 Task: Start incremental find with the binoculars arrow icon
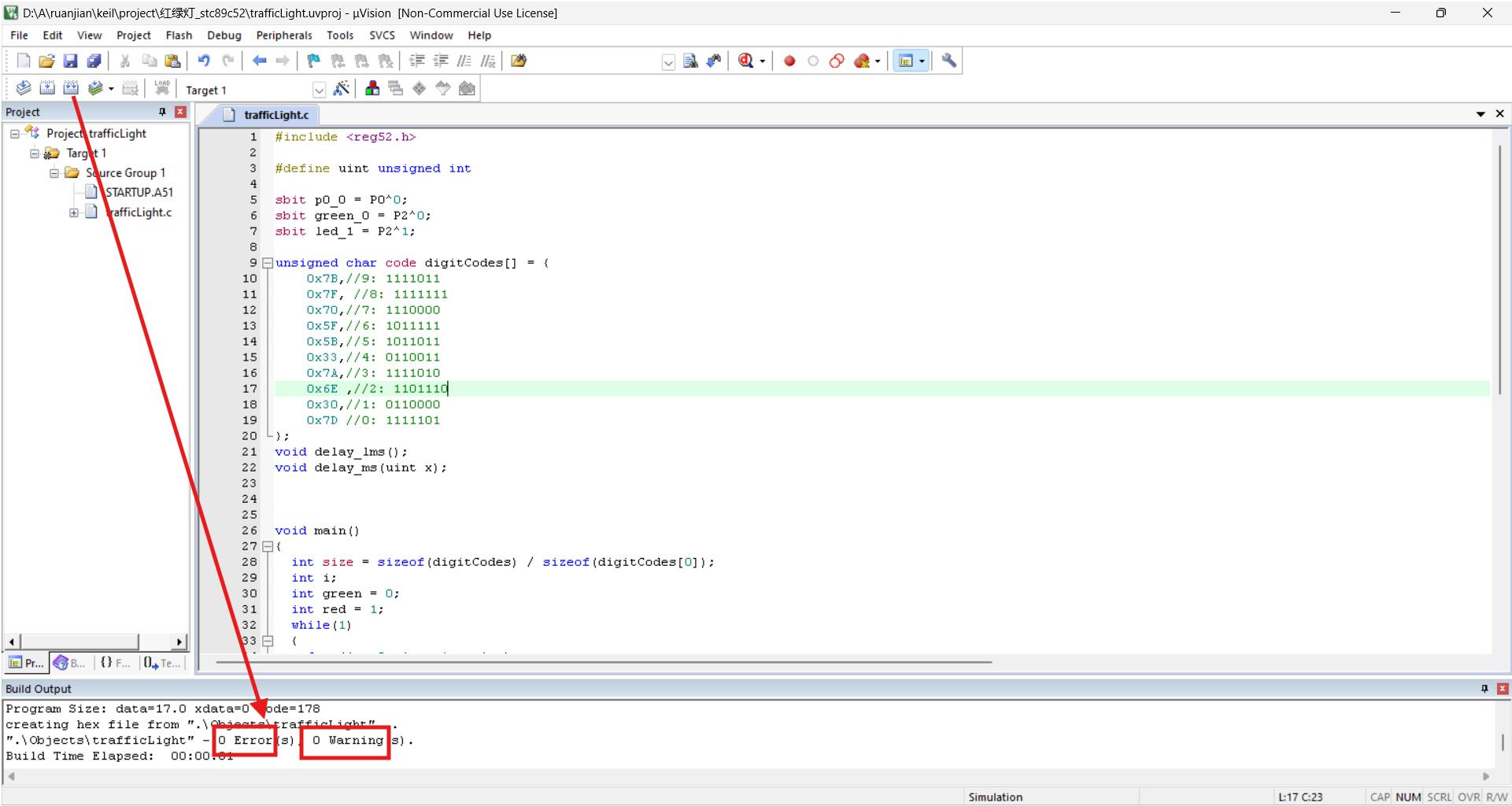[x=714, y=61]
